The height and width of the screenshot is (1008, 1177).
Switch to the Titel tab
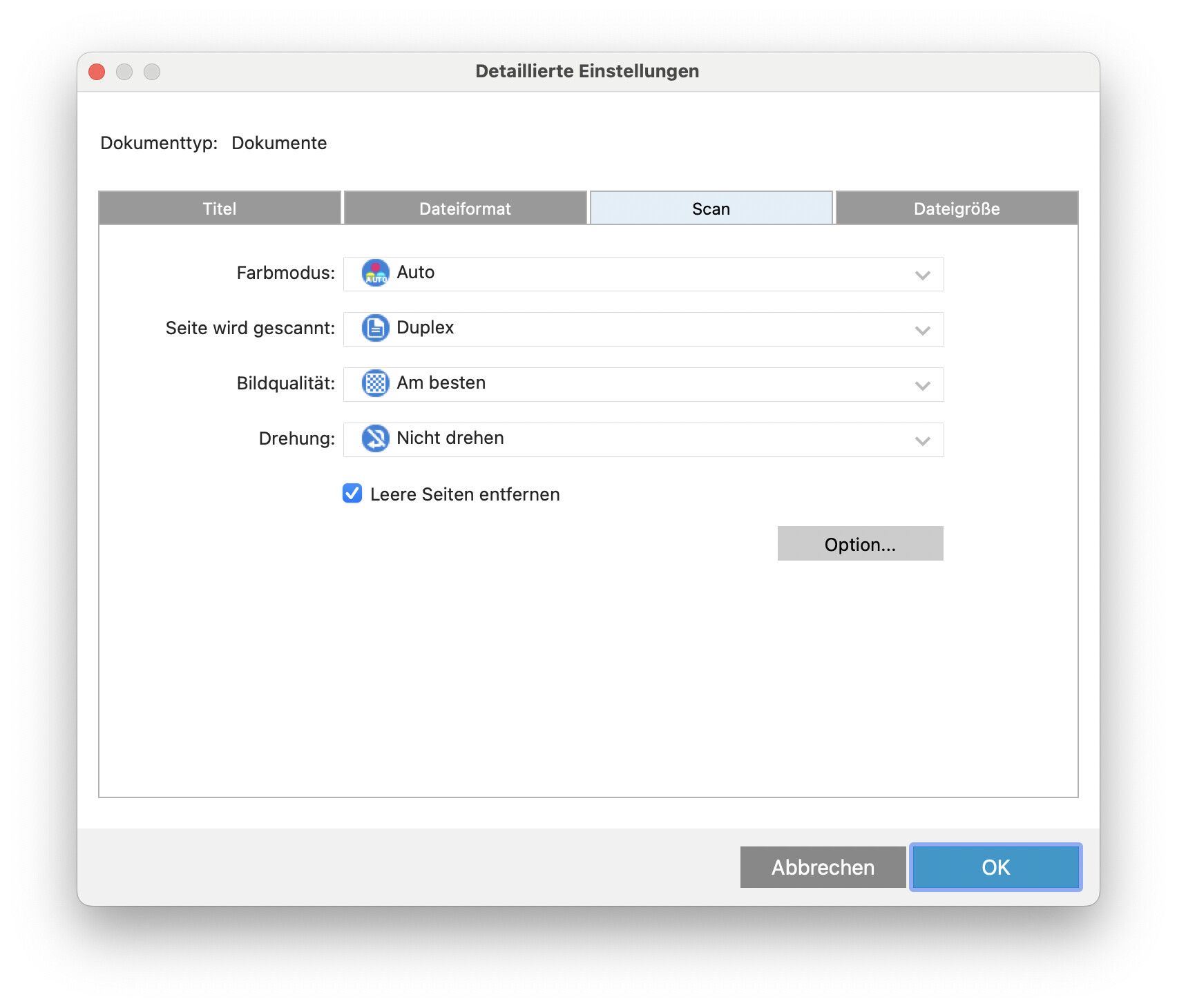coord(220,209)
